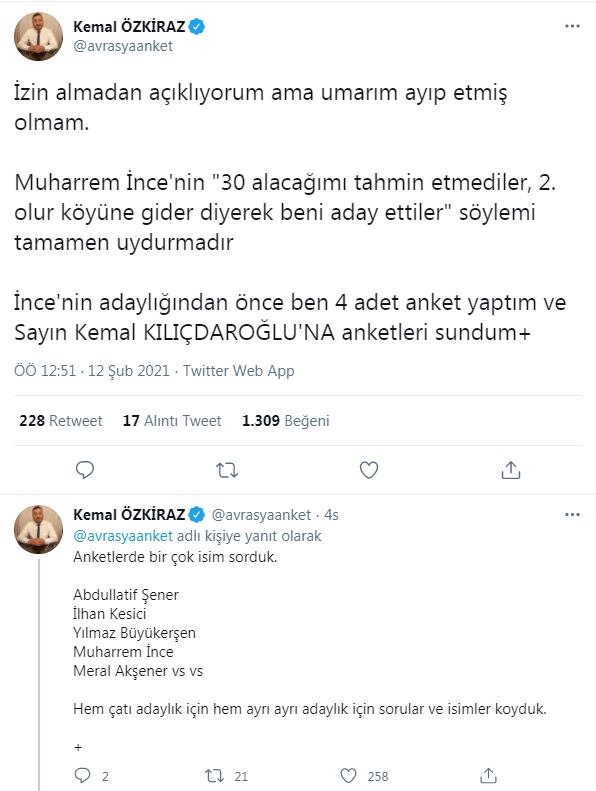The image size is (596, 791).
Task: View the 228 Retweet list
Action: [61, 421]
